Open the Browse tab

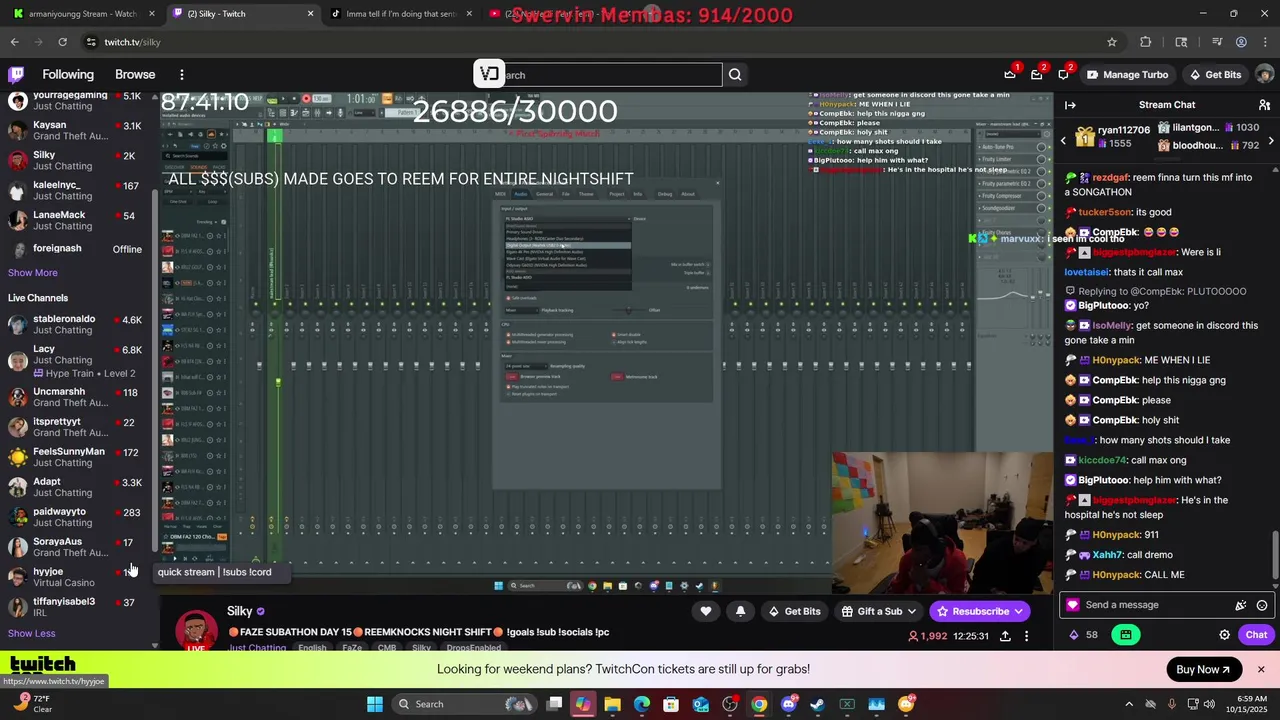(135, 74)
